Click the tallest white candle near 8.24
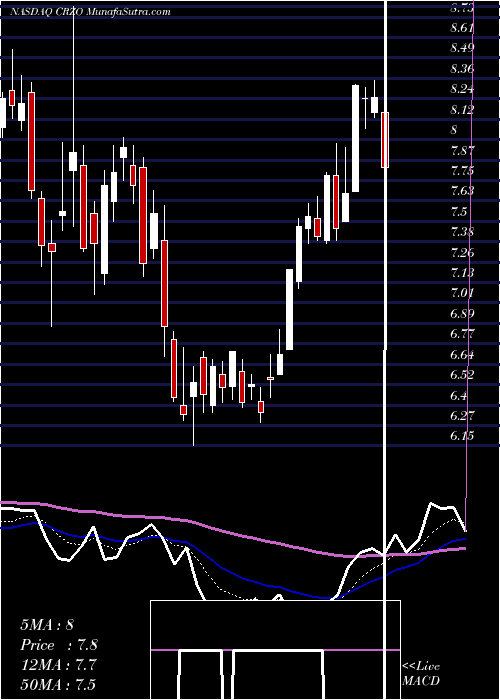 point(355,138)
